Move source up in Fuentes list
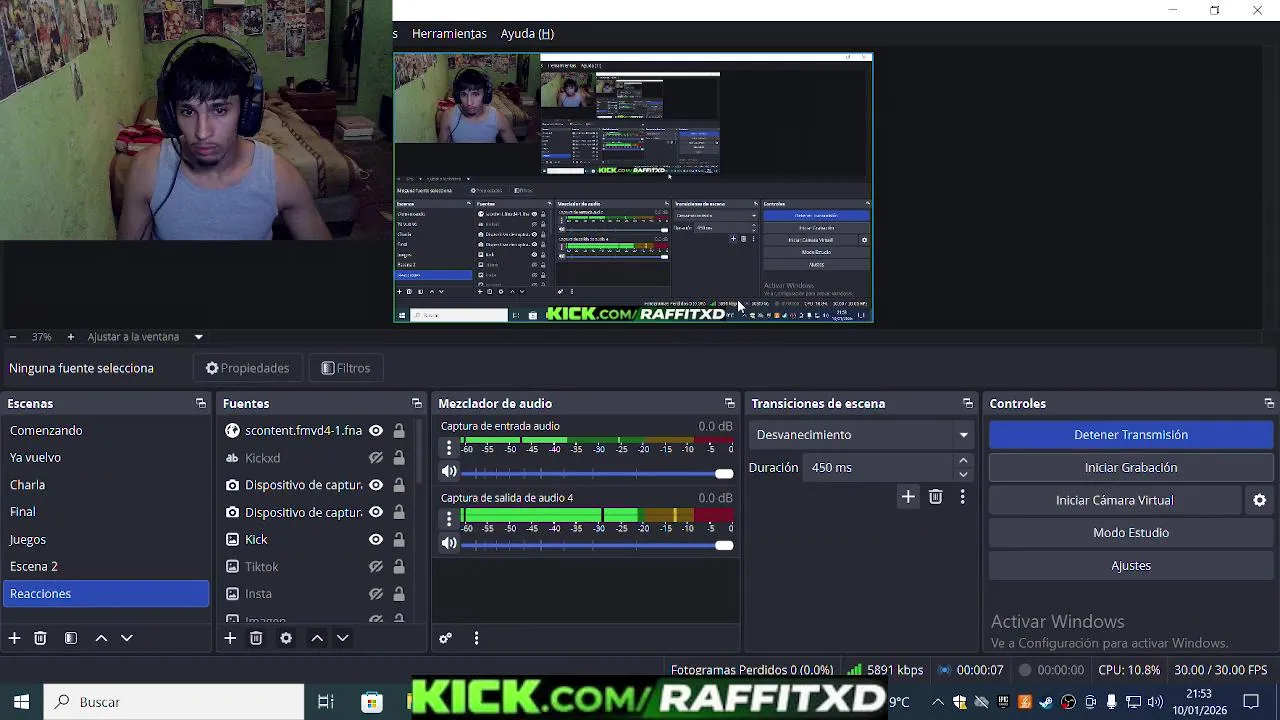Screen dimensions: 1280x720 click(317, 638)
